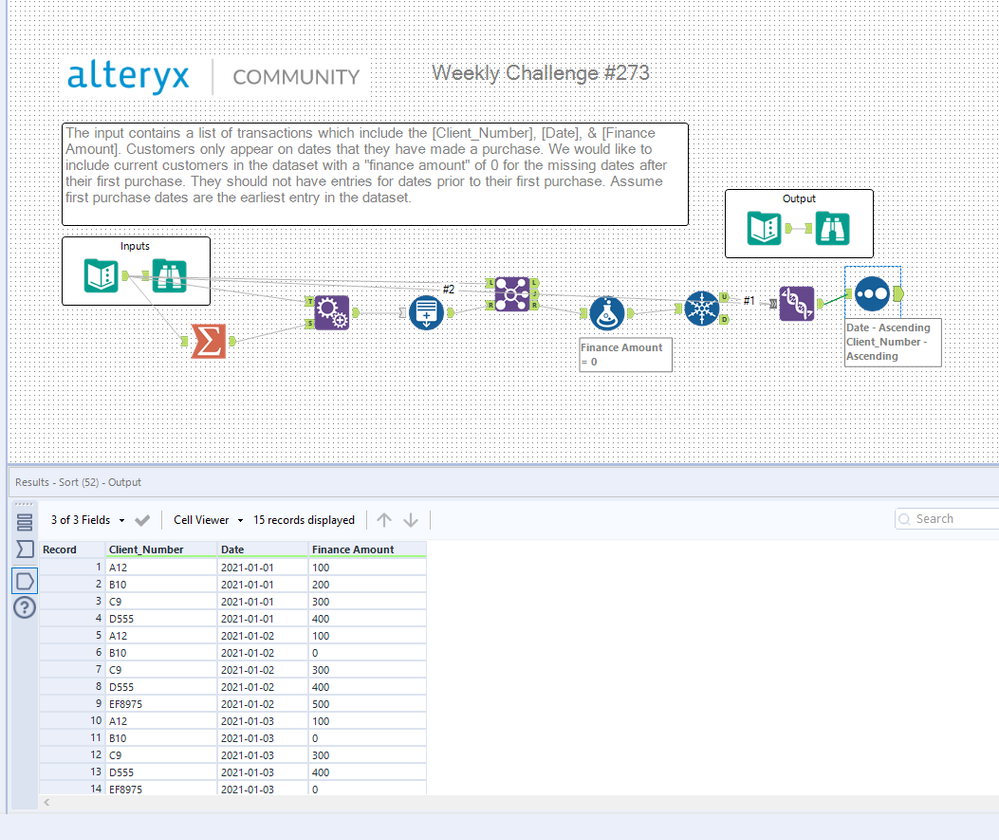The image size is (999, 840).
Task: Click the Summarize tool output anchor
Action: (232, 341)
